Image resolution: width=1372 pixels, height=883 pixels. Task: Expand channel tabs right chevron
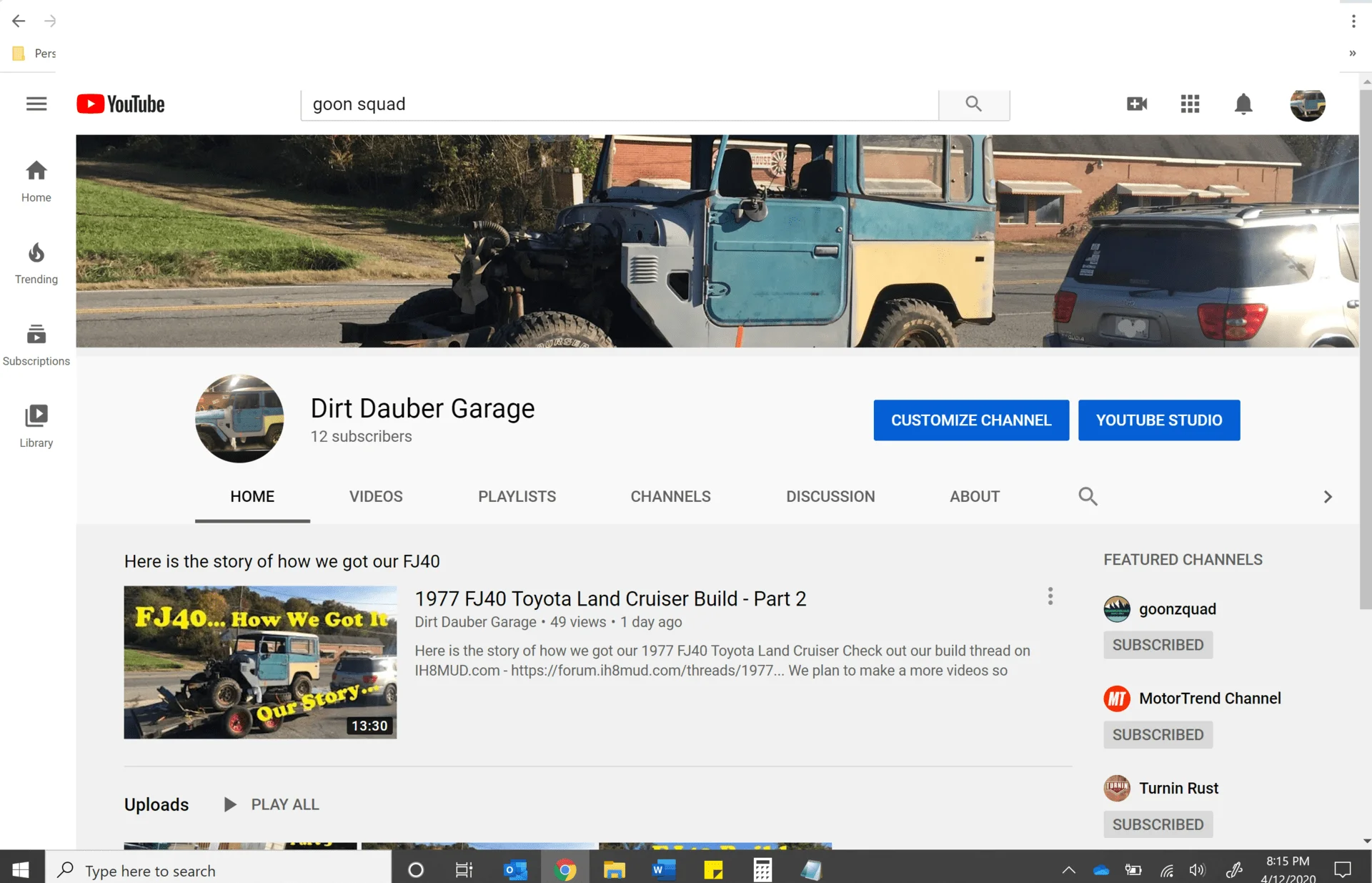1328,496
